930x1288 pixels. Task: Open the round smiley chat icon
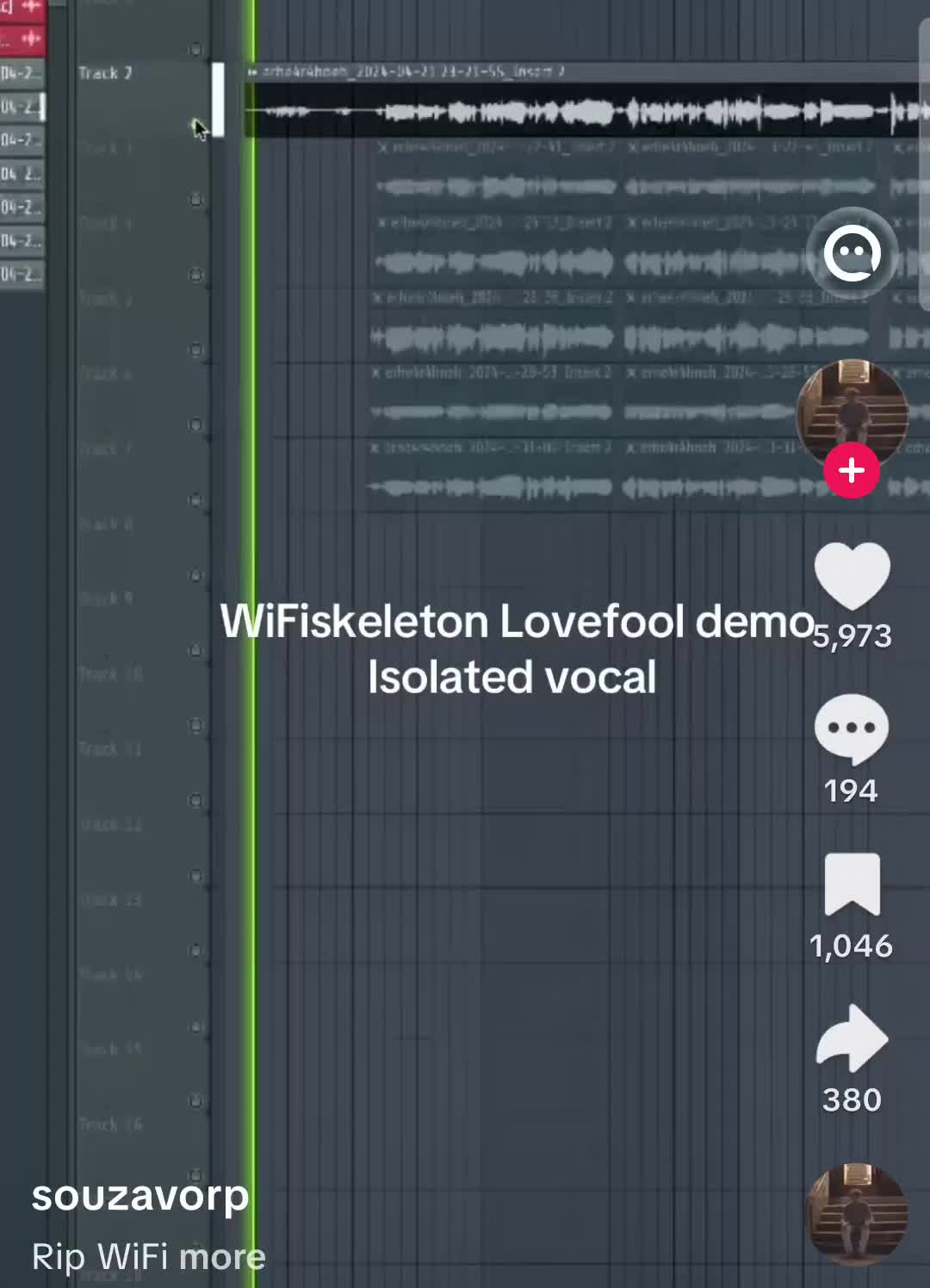tap(852, 254)
